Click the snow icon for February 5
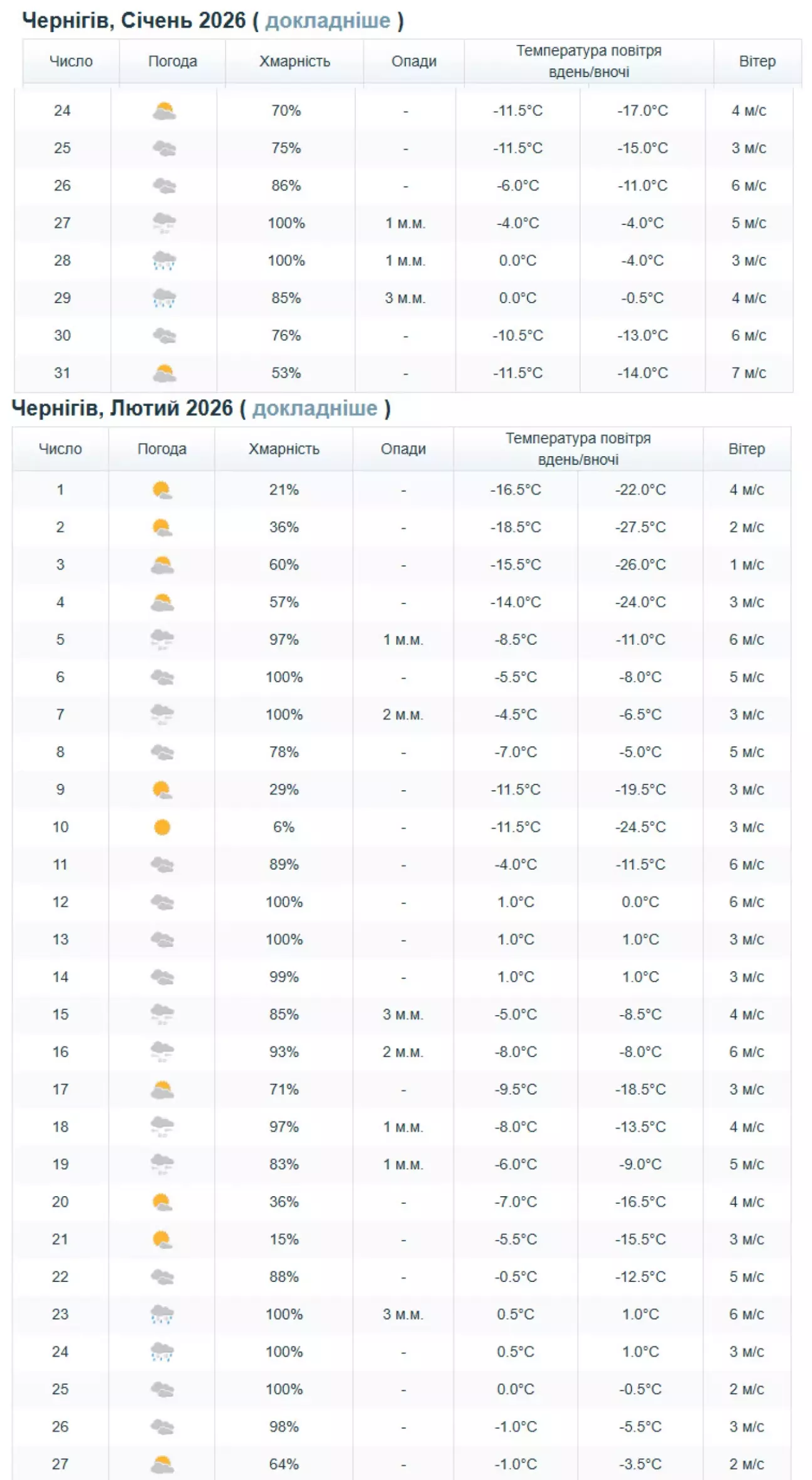 click(x=162, y=640)
